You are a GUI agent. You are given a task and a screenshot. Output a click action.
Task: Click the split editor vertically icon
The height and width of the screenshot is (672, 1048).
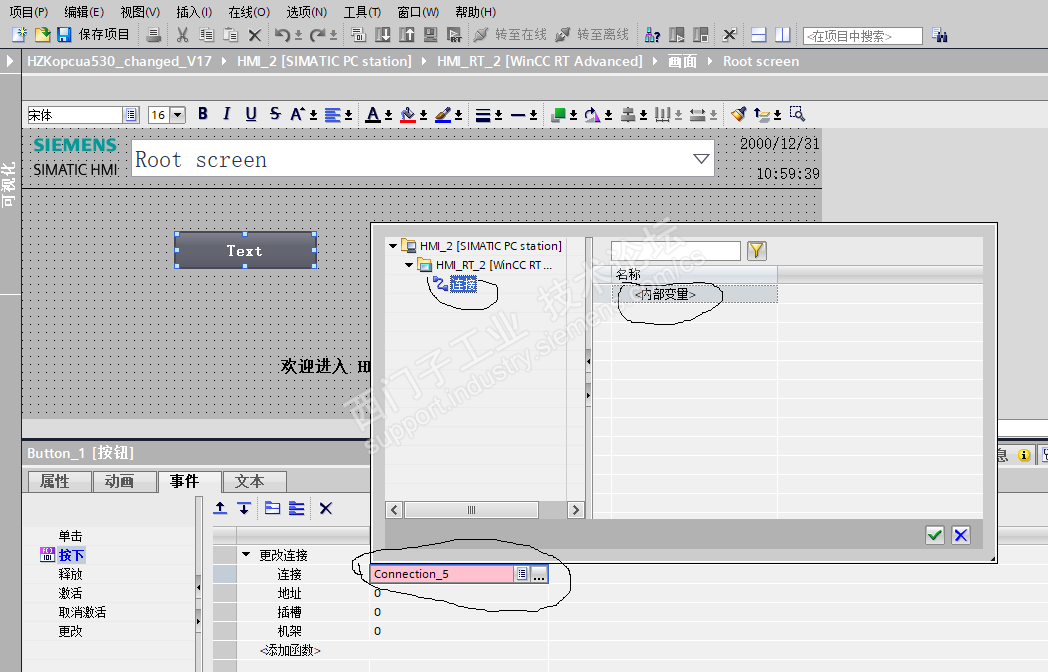click(783, 35)
